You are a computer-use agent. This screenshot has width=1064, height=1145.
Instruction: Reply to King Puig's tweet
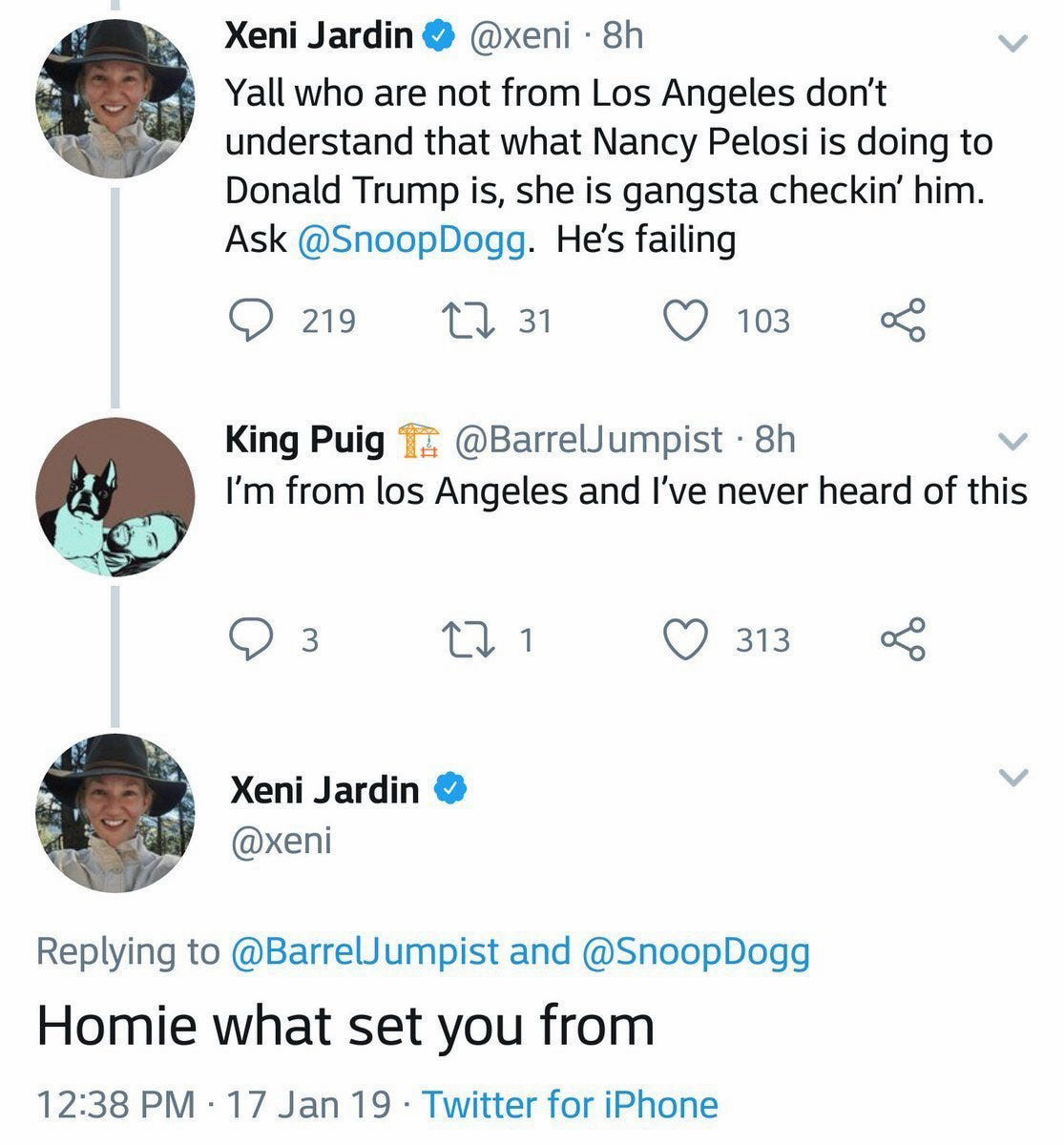tap(252, 639)
